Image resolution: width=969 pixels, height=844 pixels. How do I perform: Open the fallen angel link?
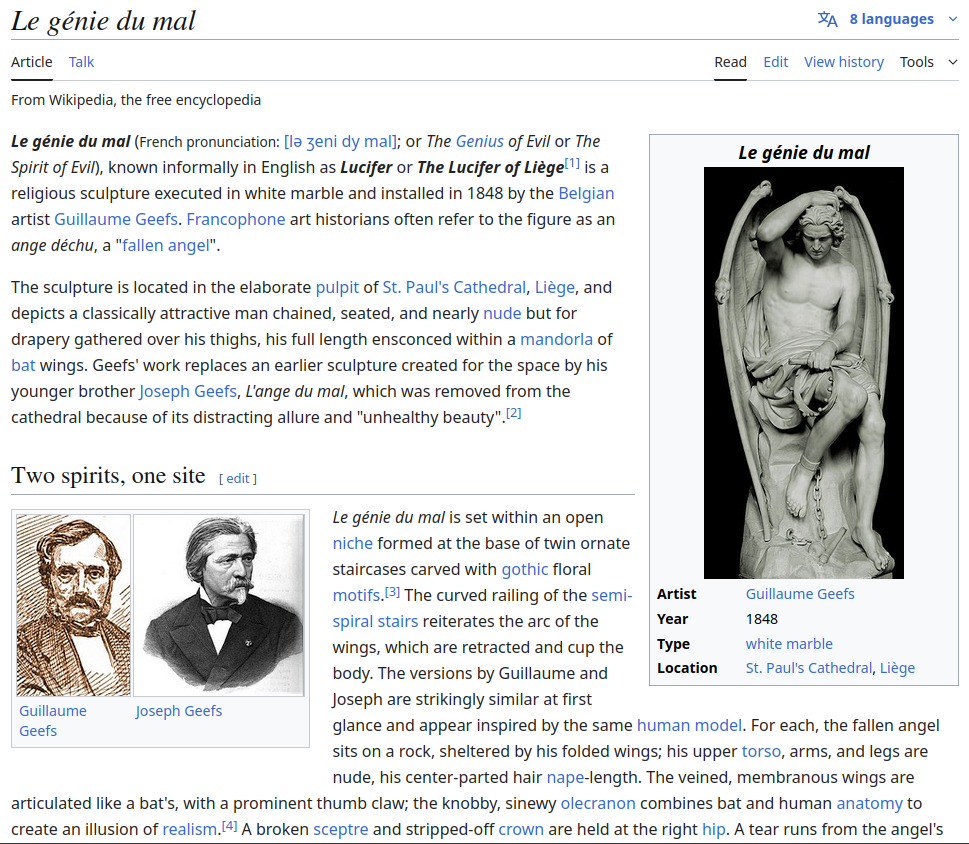point(166,245)
